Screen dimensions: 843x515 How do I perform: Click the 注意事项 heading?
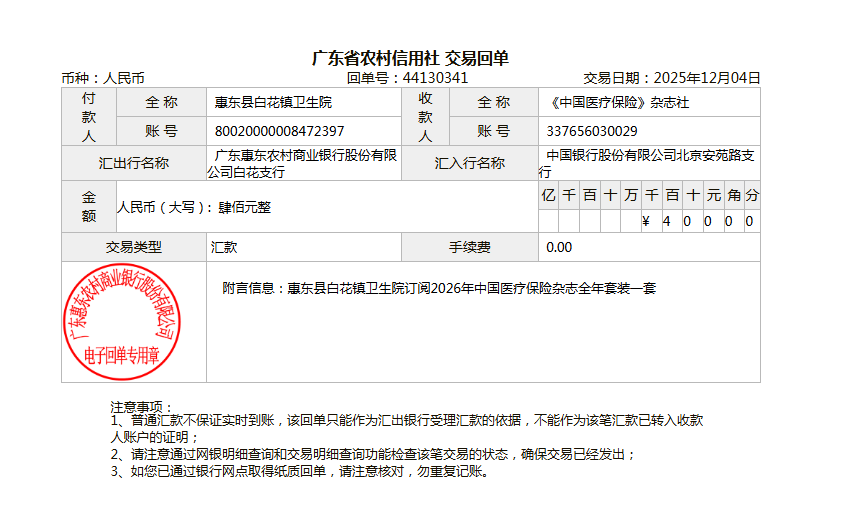point(141,407)
